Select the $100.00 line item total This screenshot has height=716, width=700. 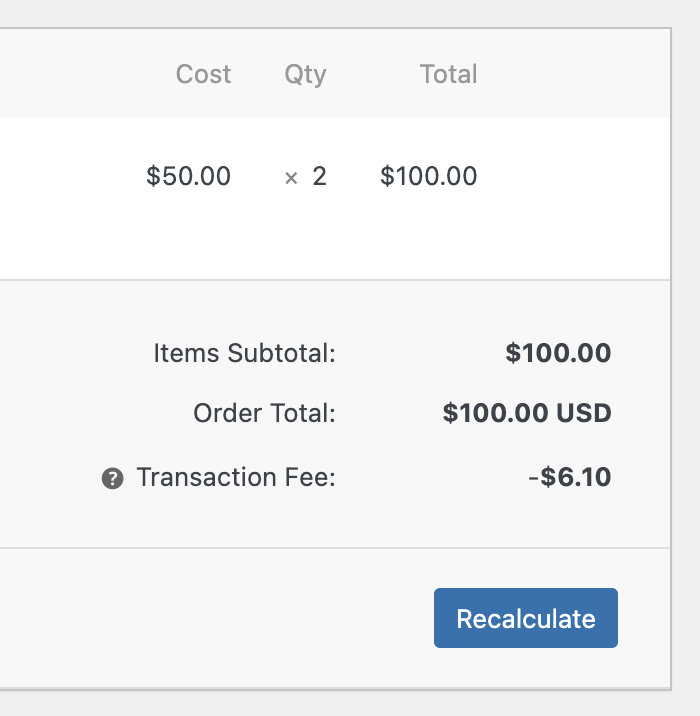click(x=428, y=177)
